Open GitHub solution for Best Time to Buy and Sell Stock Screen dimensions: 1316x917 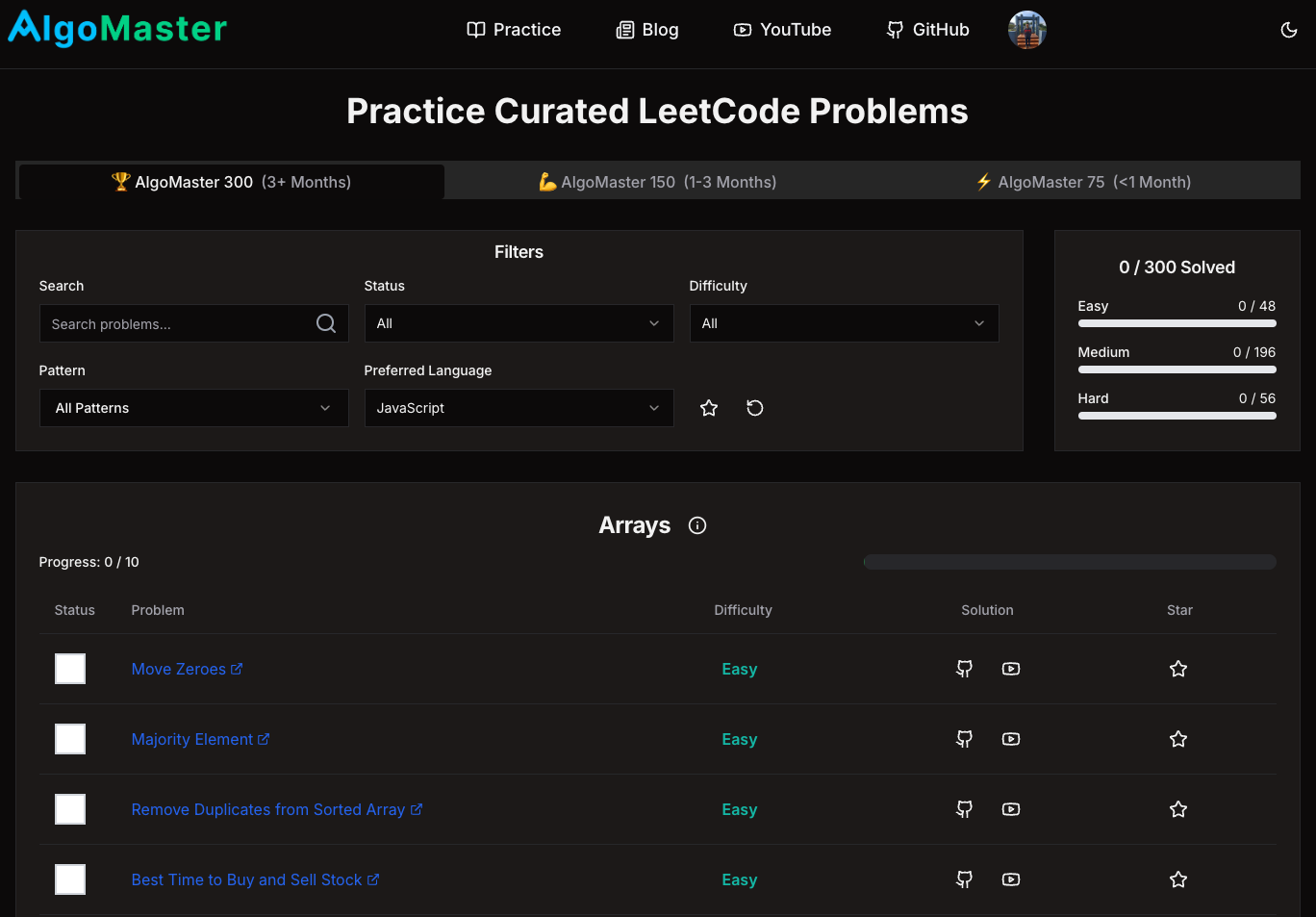[x=964, y=879]
